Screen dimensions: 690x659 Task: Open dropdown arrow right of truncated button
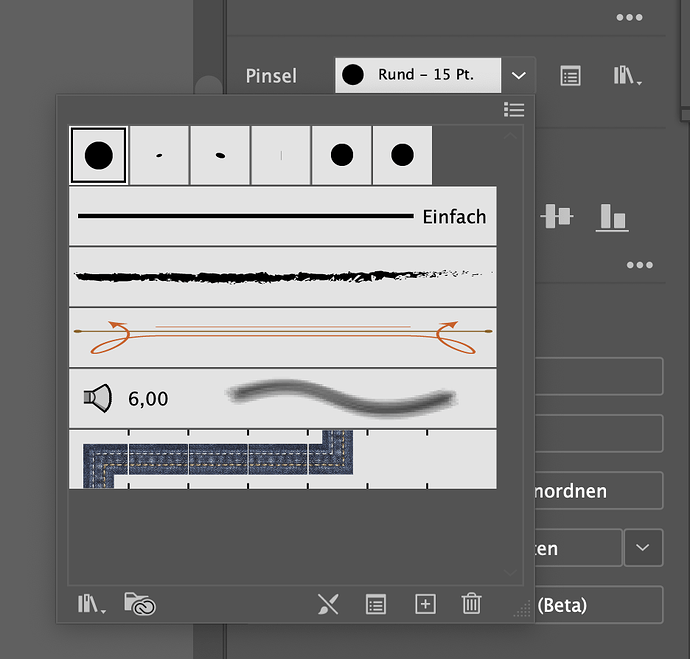(x=643, y=548)
